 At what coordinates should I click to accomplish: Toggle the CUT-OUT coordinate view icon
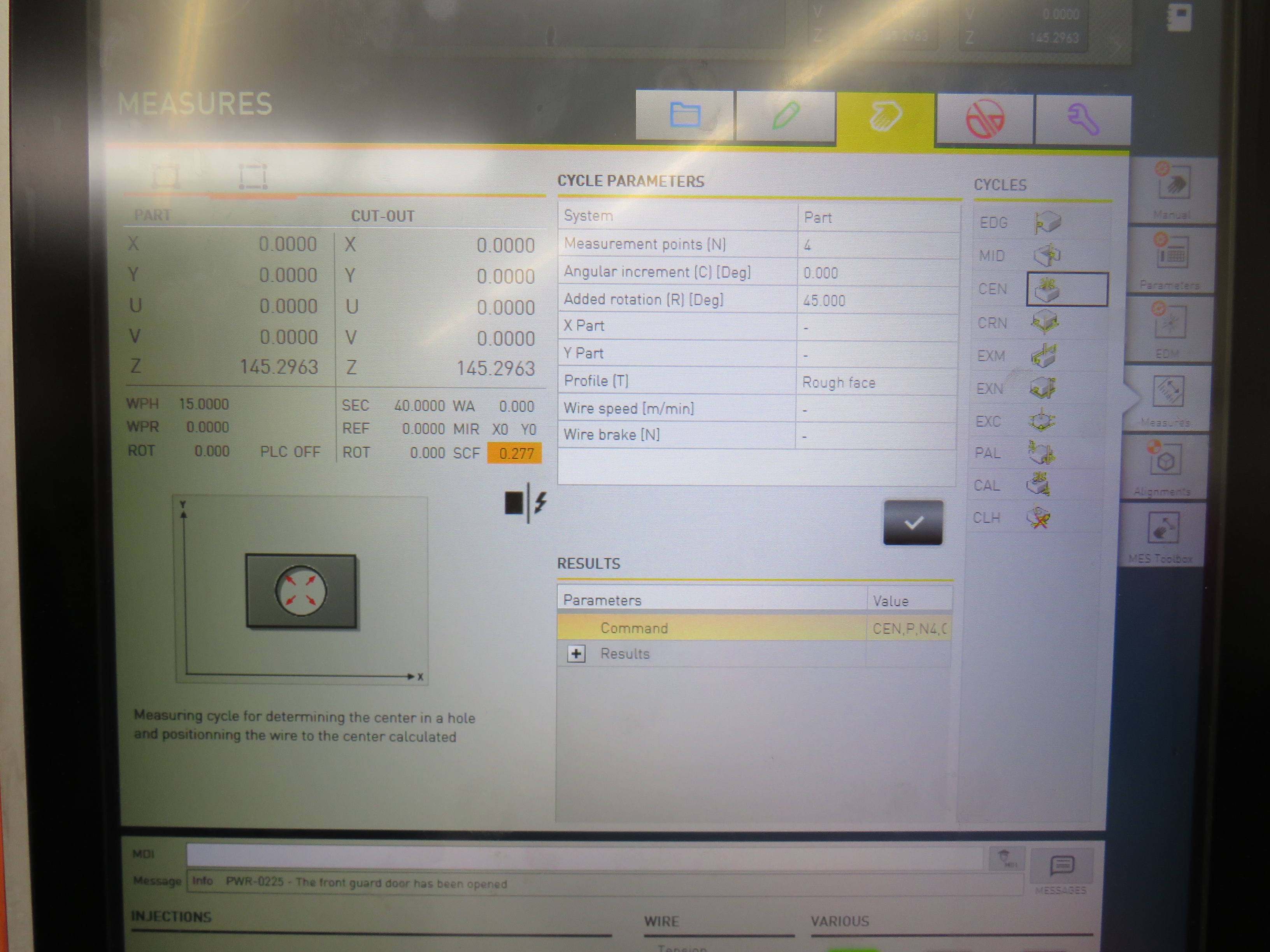click(x=253, y=176)
